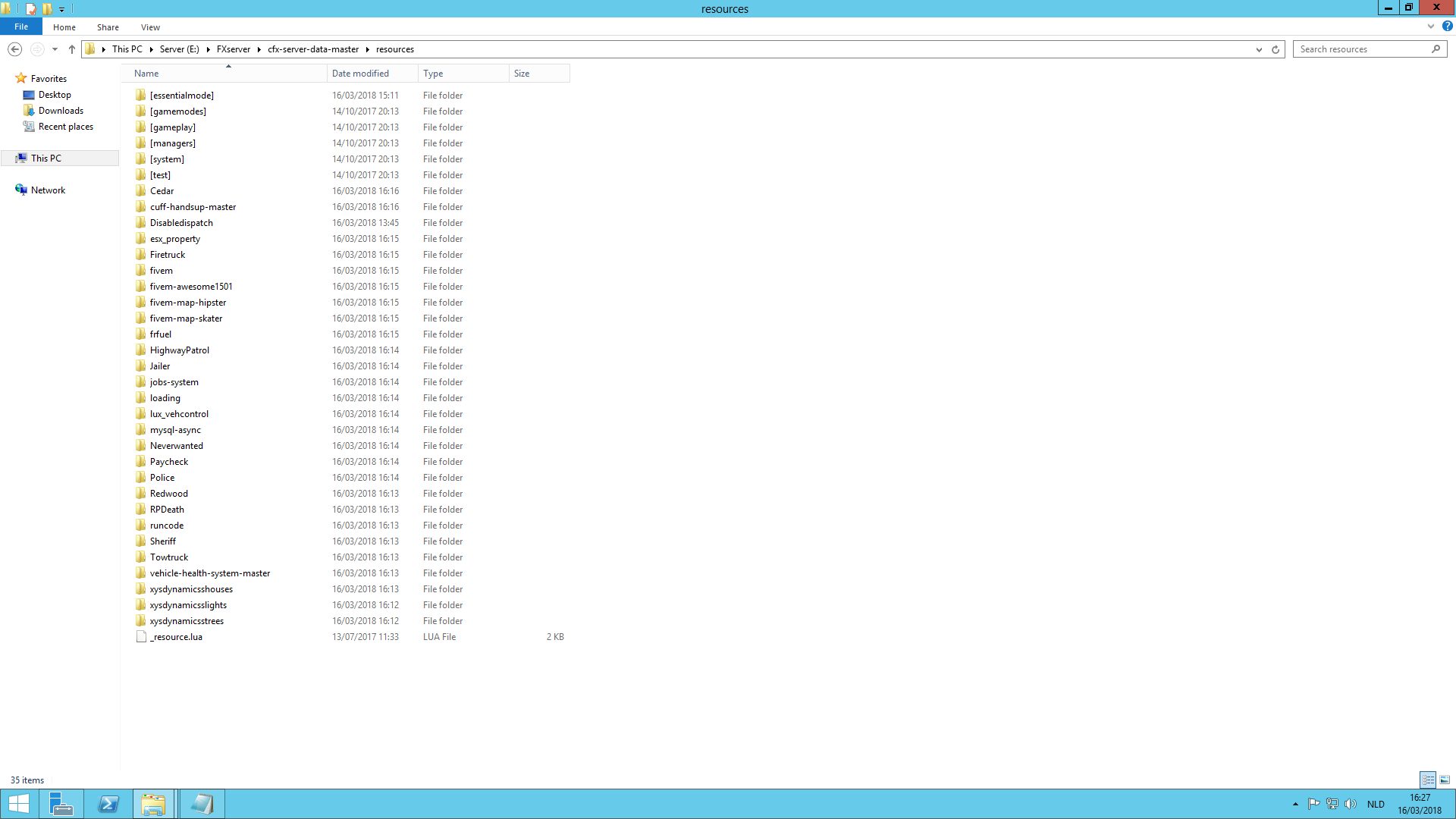Select the vehicle-health-system-master folder
Screen dimensions: 1456x819
pos(210,573)
